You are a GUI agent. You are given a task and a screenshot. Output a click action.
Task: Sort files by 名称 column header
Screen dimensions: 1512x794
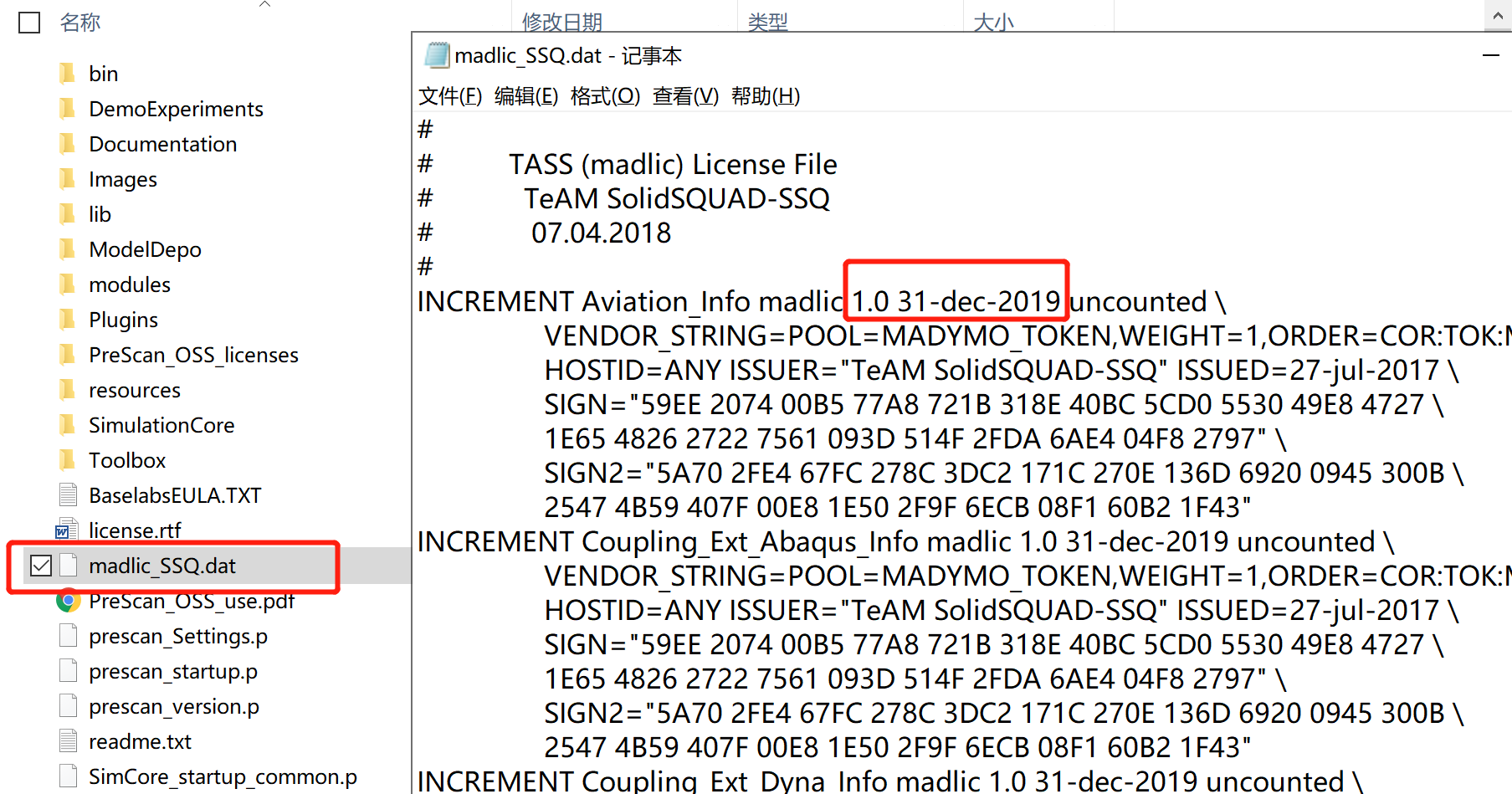[x=80, y=23]
